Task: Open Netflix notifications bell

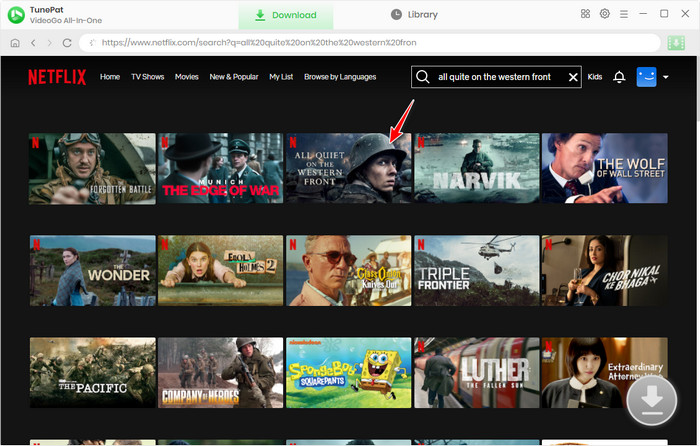Action: pyautogui.click(x=619, y=77)
